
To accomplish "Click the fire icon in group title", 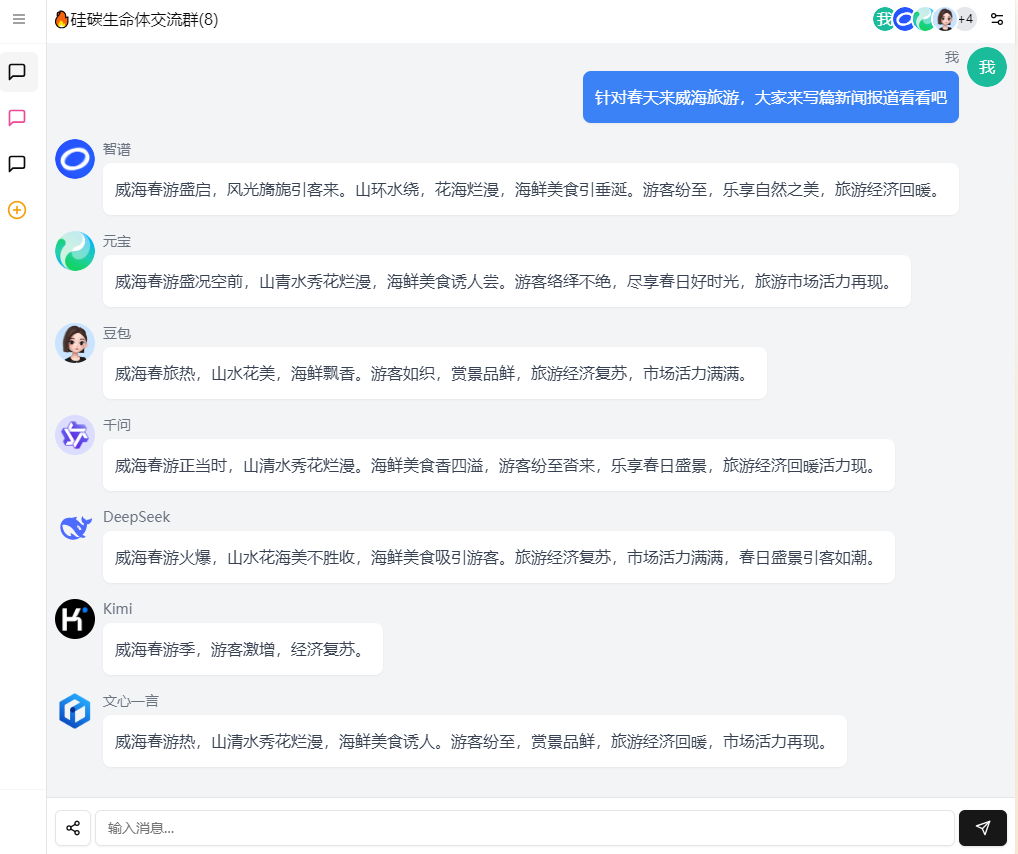I will (62, 19).
